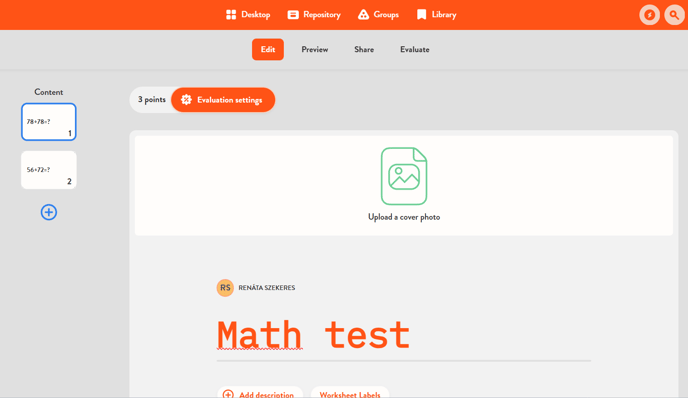The width and height of the screenshot is (688, 398).
Task: Open the Groups triangle icon
Action: (363, 14)
